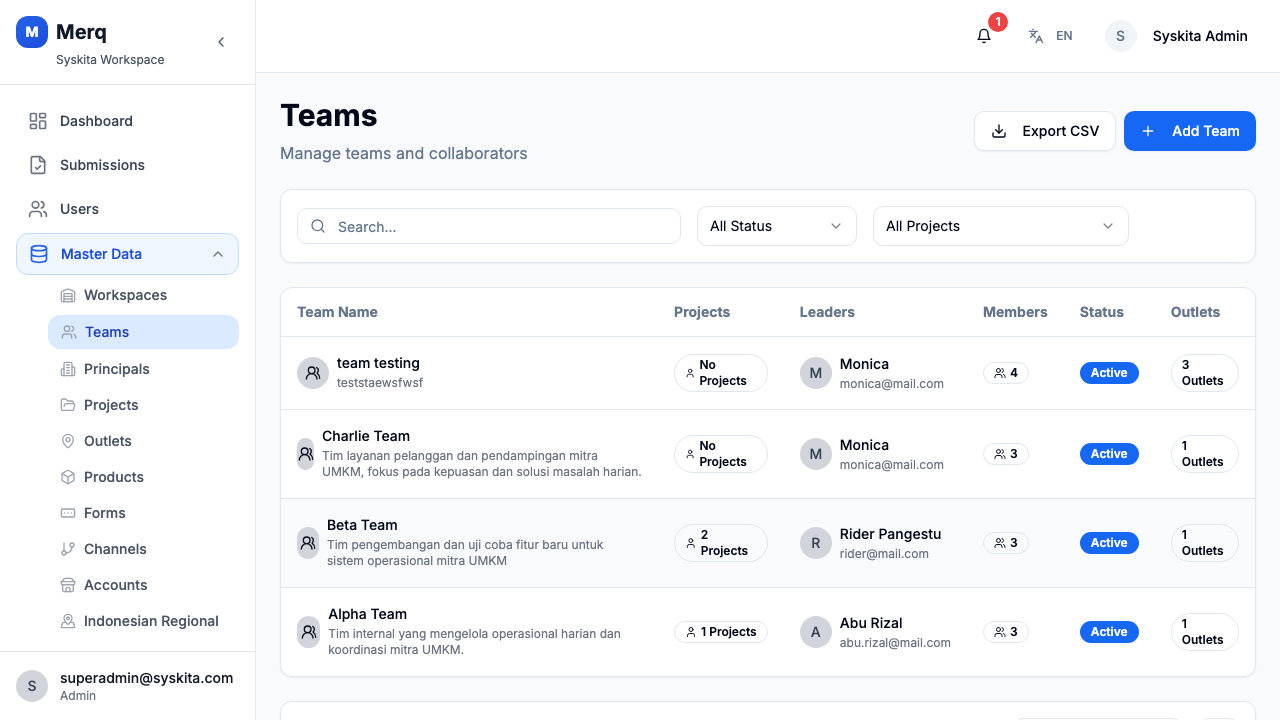Select Teams in the sidebar
The height and width of the screenshot is (720, 1280).
click(x=143, y=332)
